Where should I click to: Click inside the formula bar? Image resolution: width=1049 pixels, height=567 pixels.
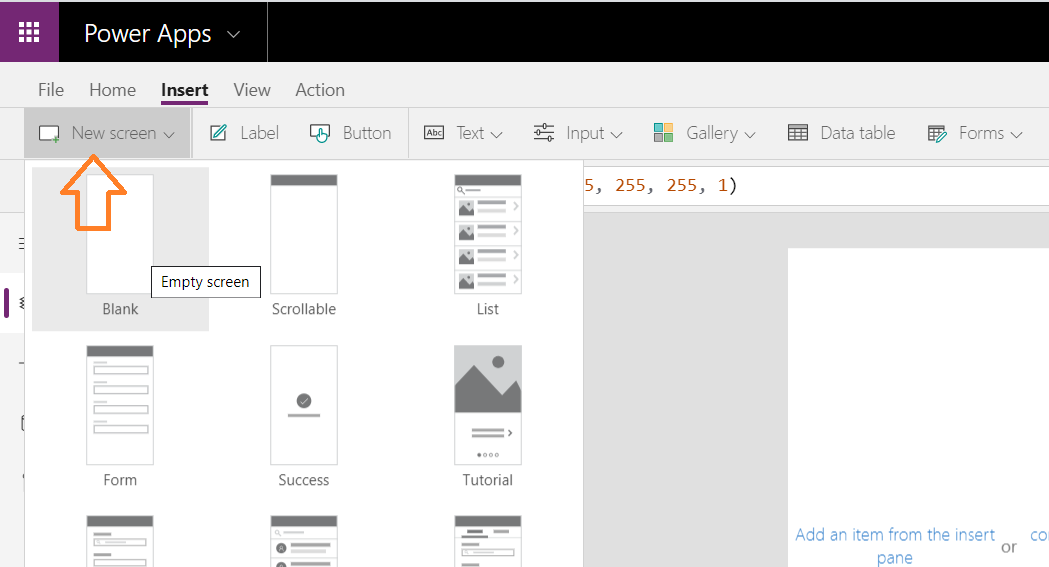(x=816, y=186)
